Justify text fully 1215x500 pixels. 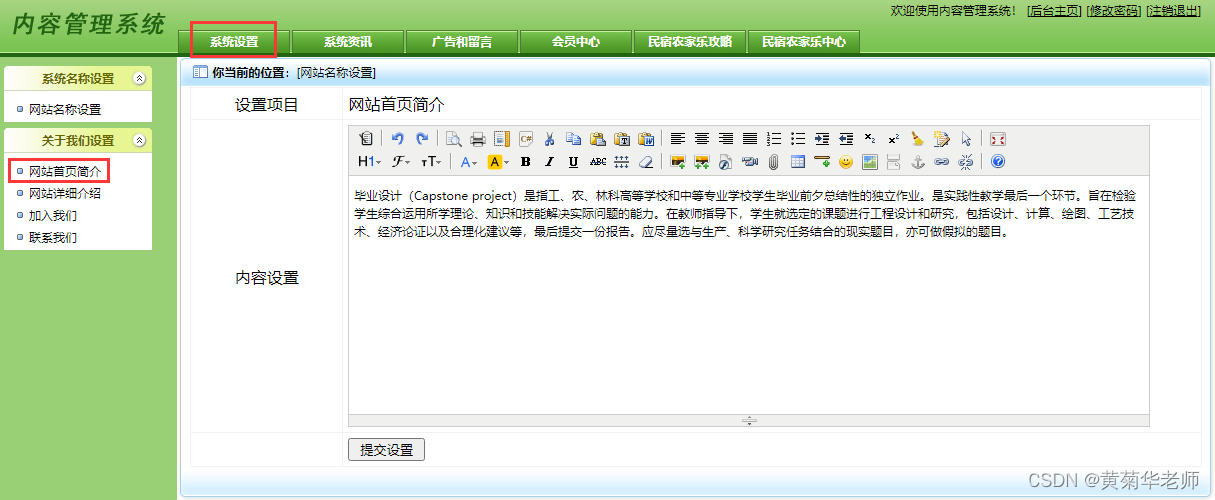(749, 139)
